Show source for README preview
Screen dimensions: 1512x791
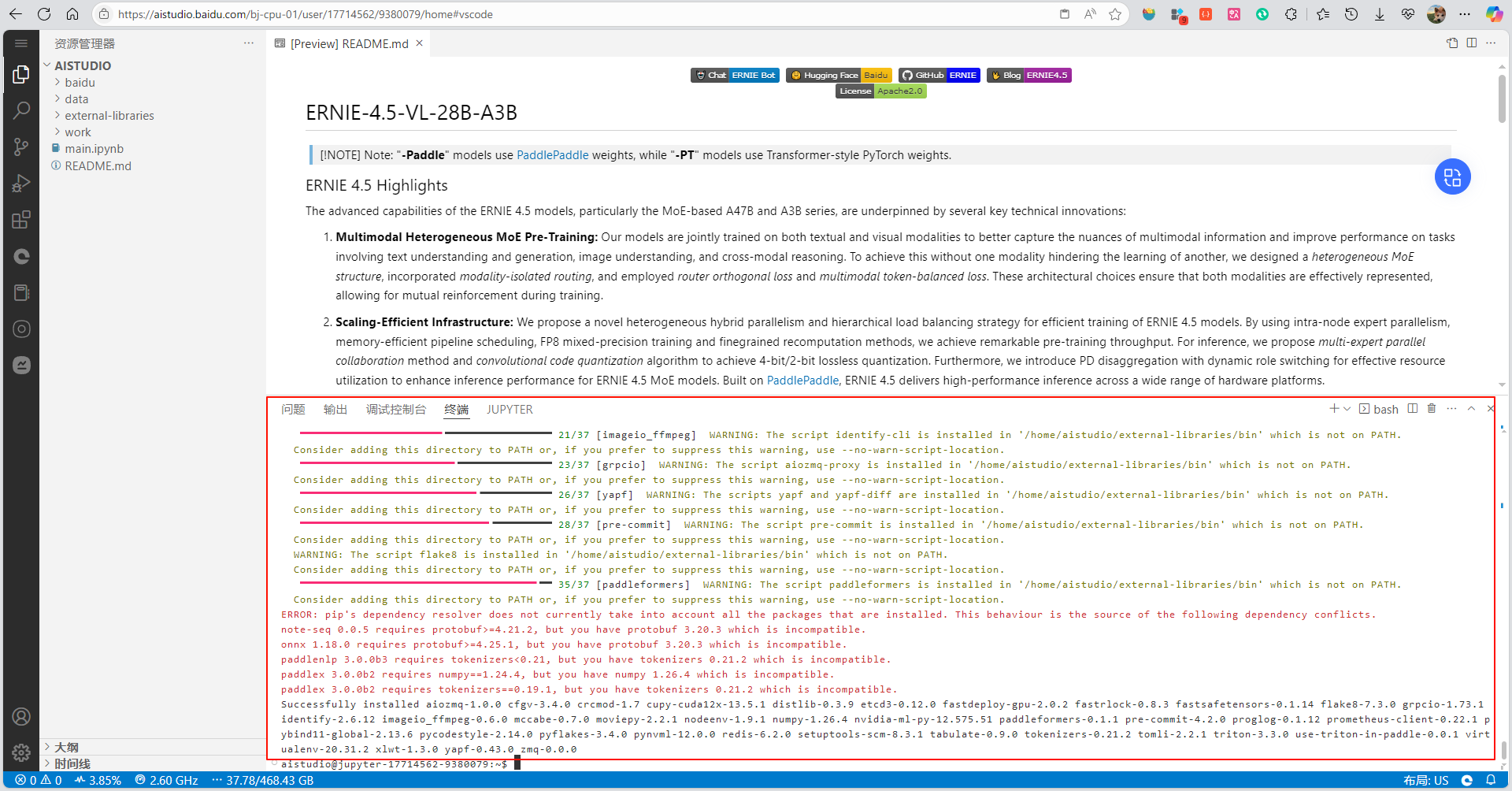coord(1452,43)
